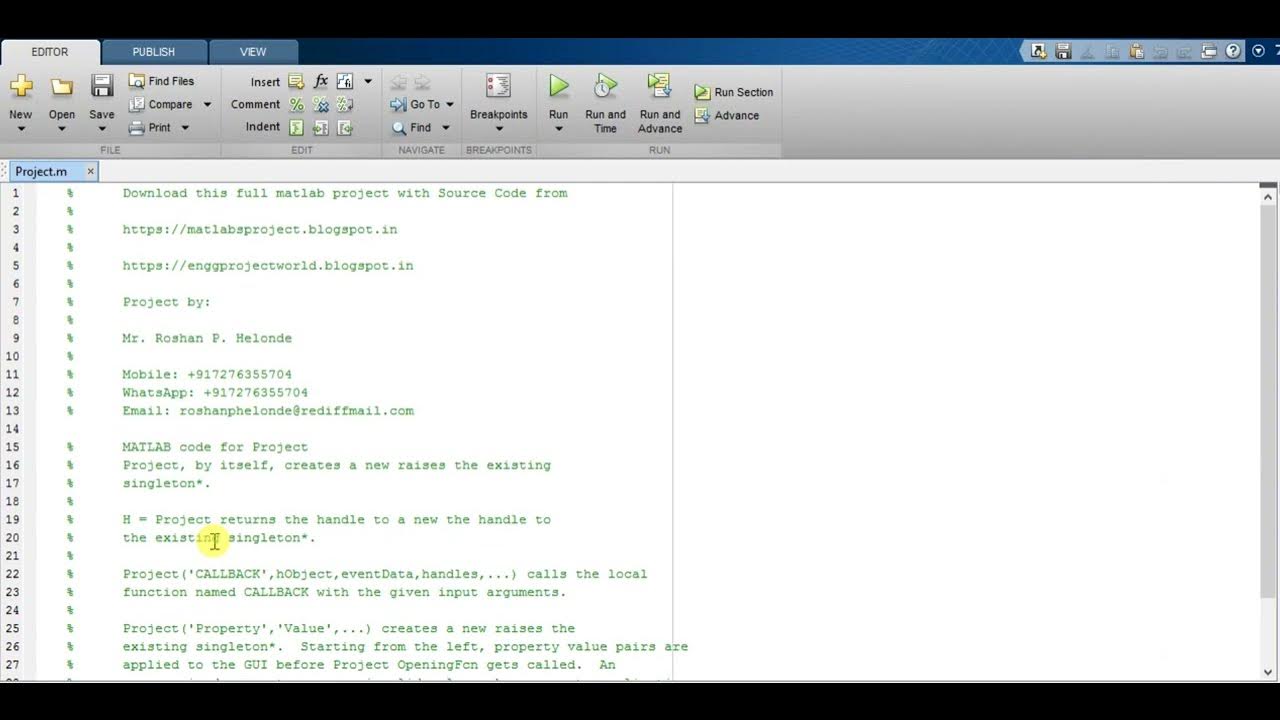Click the Compare button
This screenshot has height=720, width=1280.
[x=161, y=104]
